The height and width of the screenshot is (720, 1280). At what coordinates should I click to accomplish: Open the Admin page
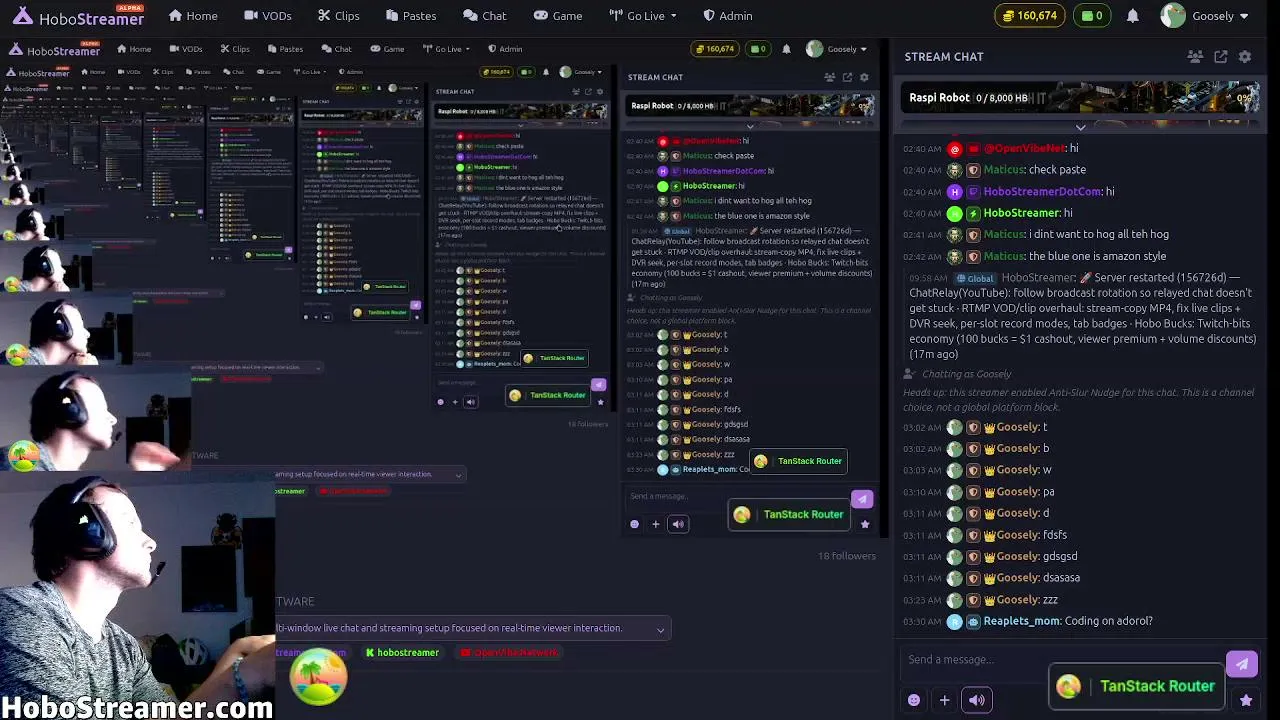pos(727,16)
